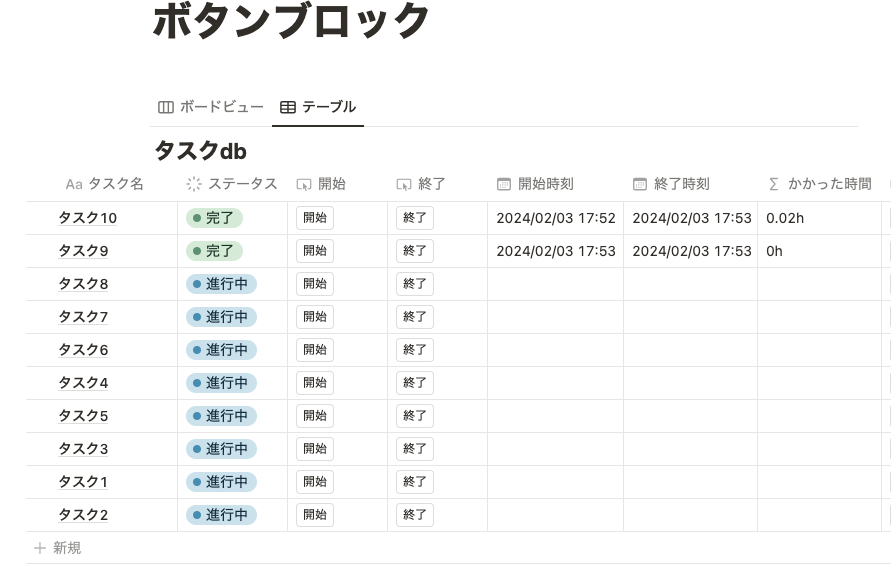Select the 0h duration cell of タスク9

819,251
